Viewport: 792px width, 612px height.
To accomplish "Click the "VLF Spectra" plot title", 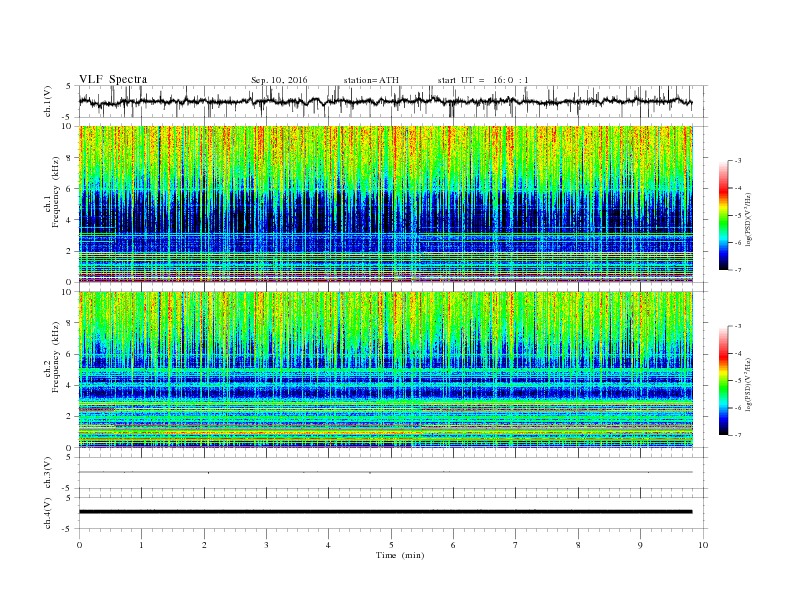I will (x=113, y=79).
